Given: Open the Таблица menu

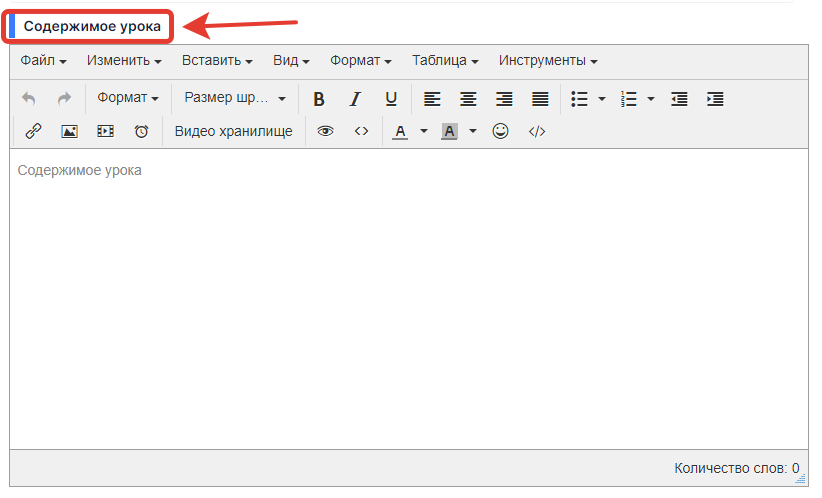Looking at the screenshot, I should (x=445, y=61).
